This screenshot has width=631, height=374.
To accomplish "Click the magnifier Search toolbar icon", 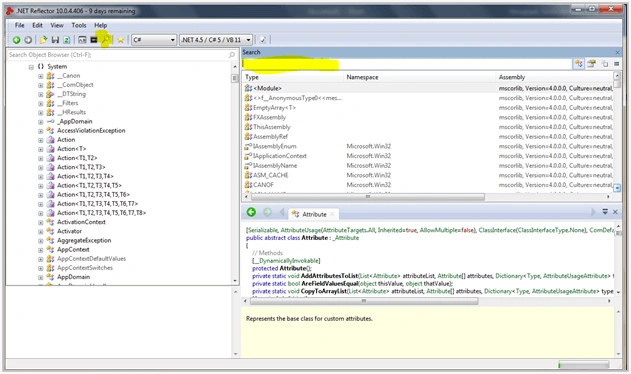I will (105, 39).
